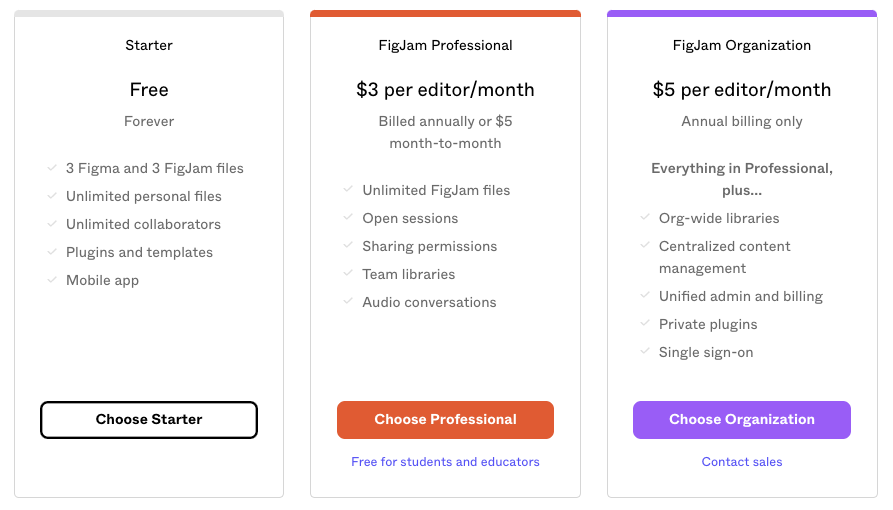Click checkmark next to Plugins and templates

point(52,252)
